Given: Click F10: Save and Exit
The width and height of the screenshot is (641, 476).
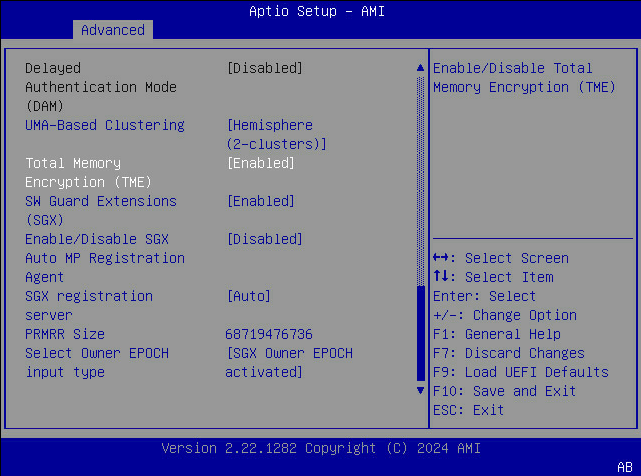Looking at the screenshot, I should 504,391.
